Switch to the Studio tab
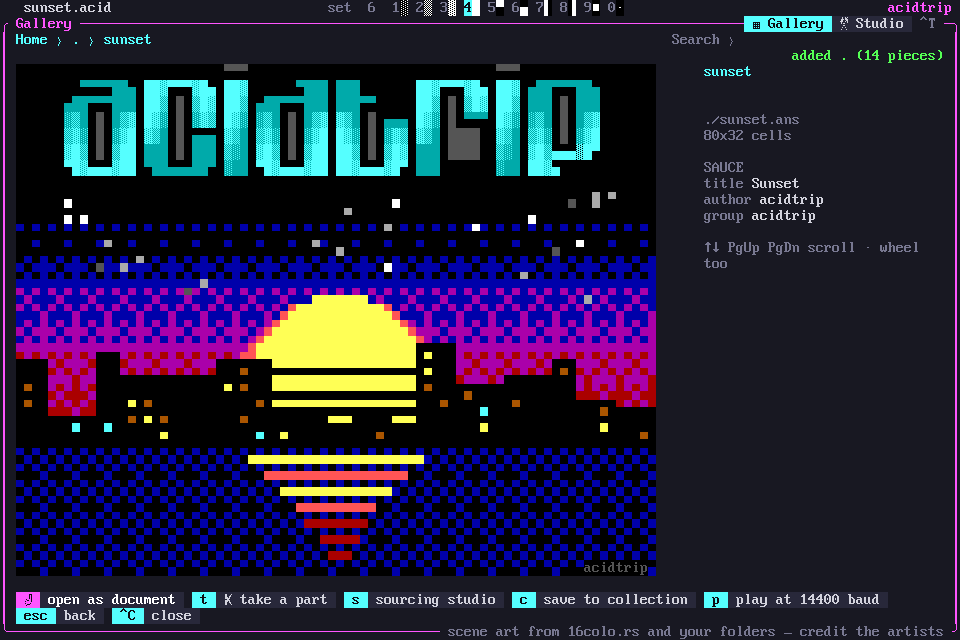 point(872,24)
